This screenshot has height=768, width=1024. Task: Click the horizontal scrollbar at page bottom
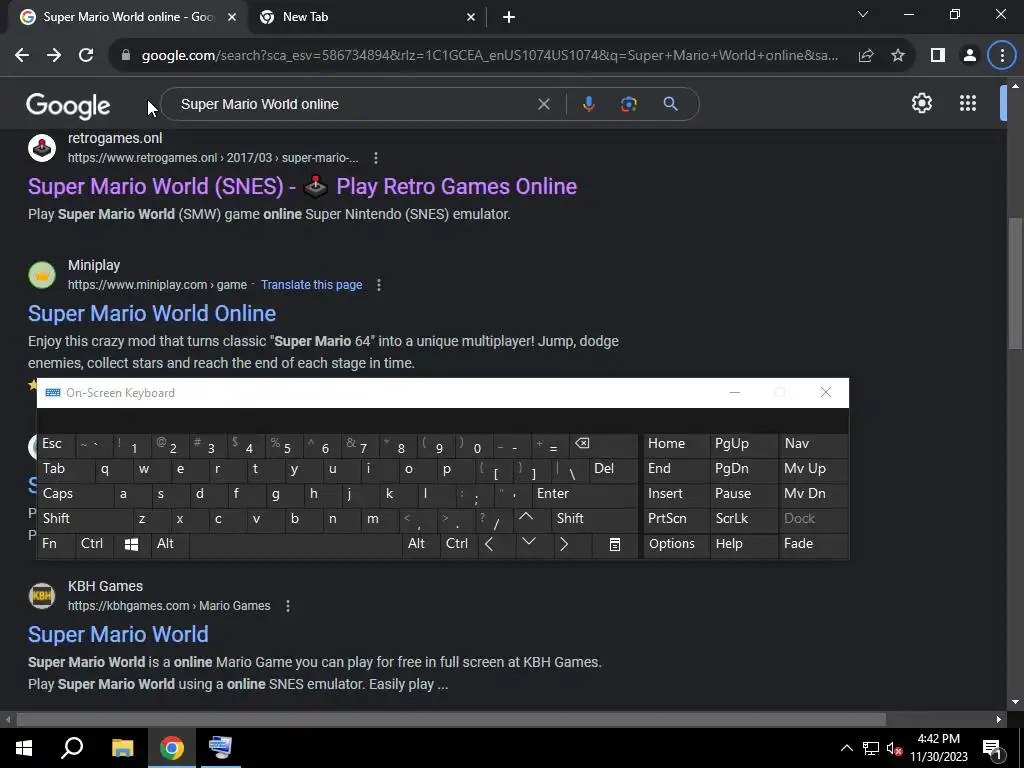(451, 719)
